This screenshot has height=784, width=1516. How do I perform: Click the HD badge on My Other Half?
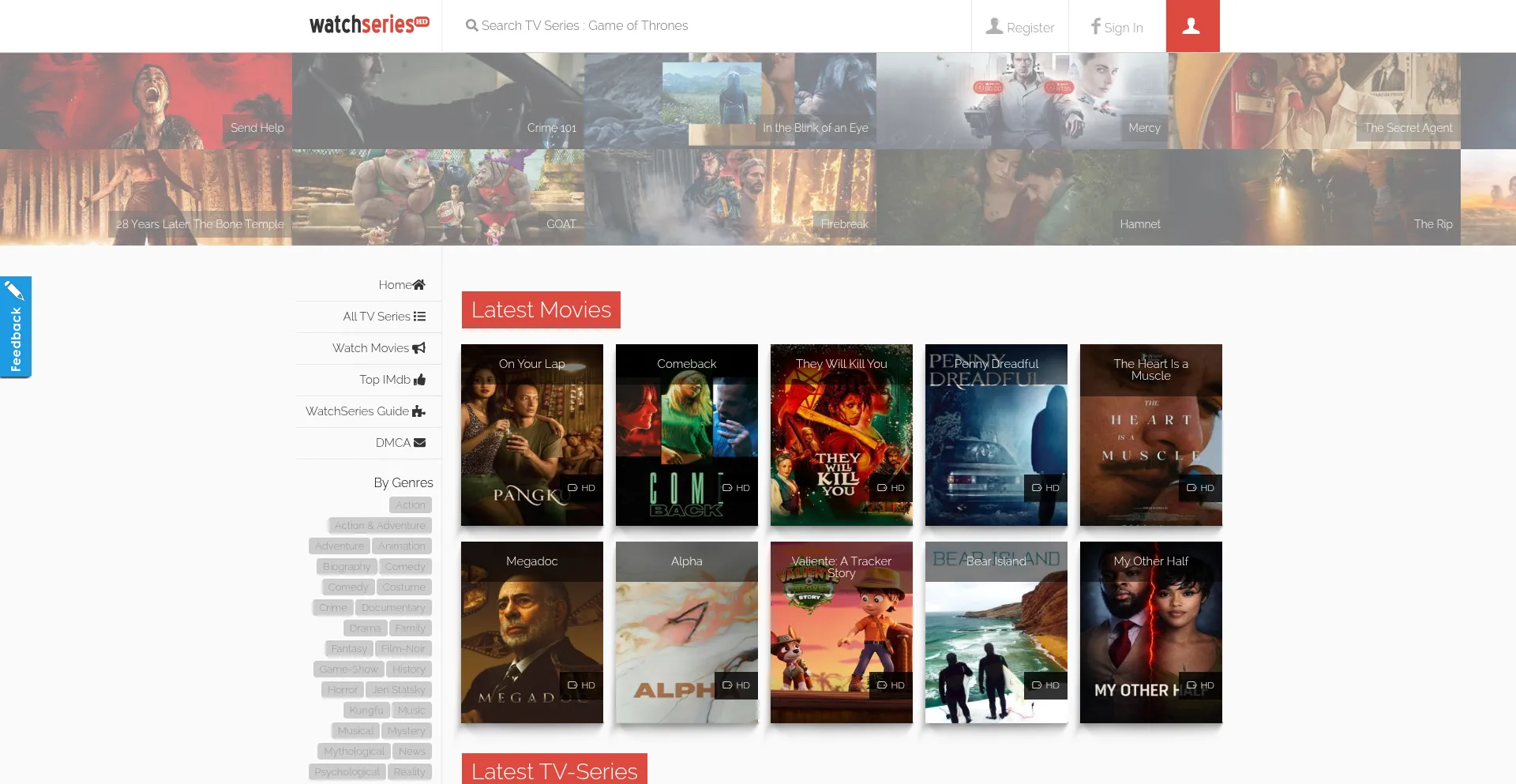(x=1200, y=685)
